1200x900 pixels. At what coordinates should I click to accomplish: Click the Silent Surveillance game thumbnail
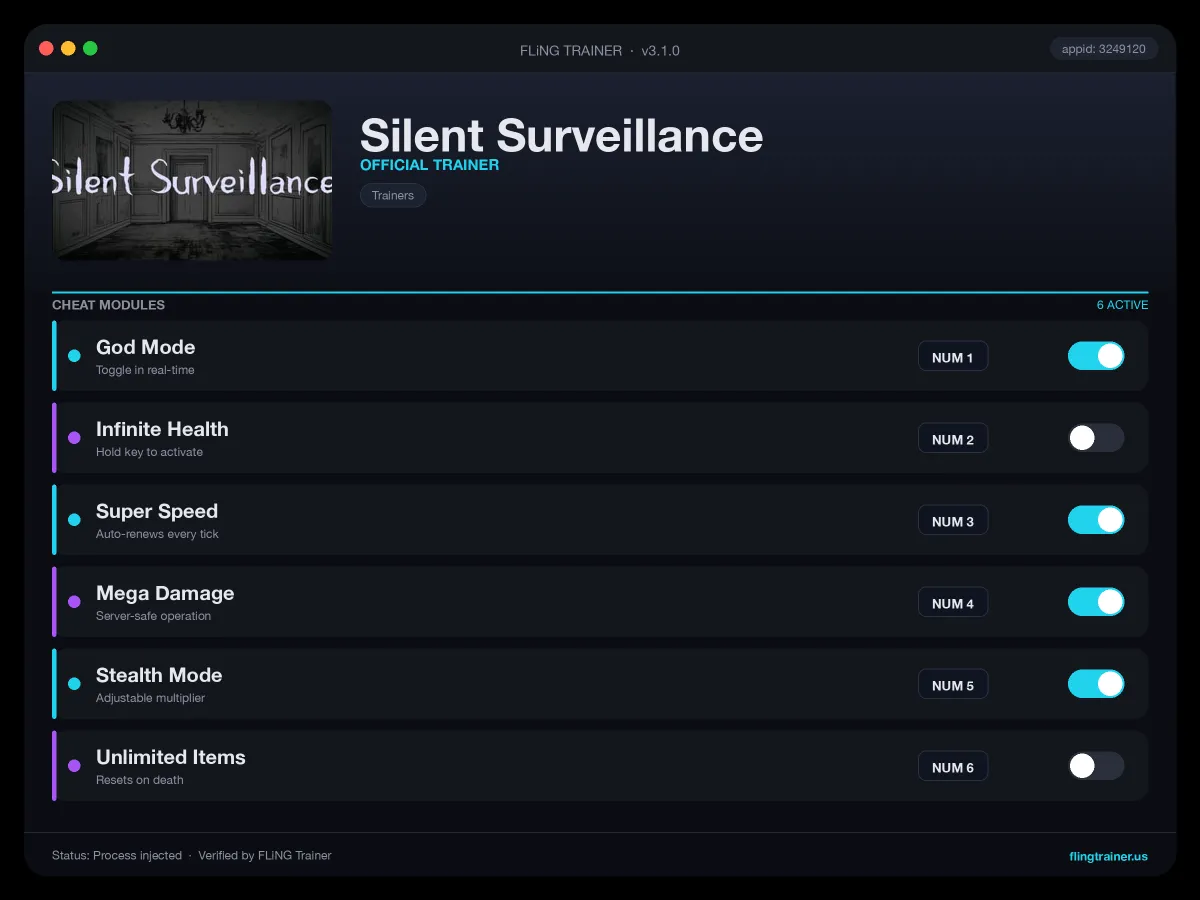[192, 180]
